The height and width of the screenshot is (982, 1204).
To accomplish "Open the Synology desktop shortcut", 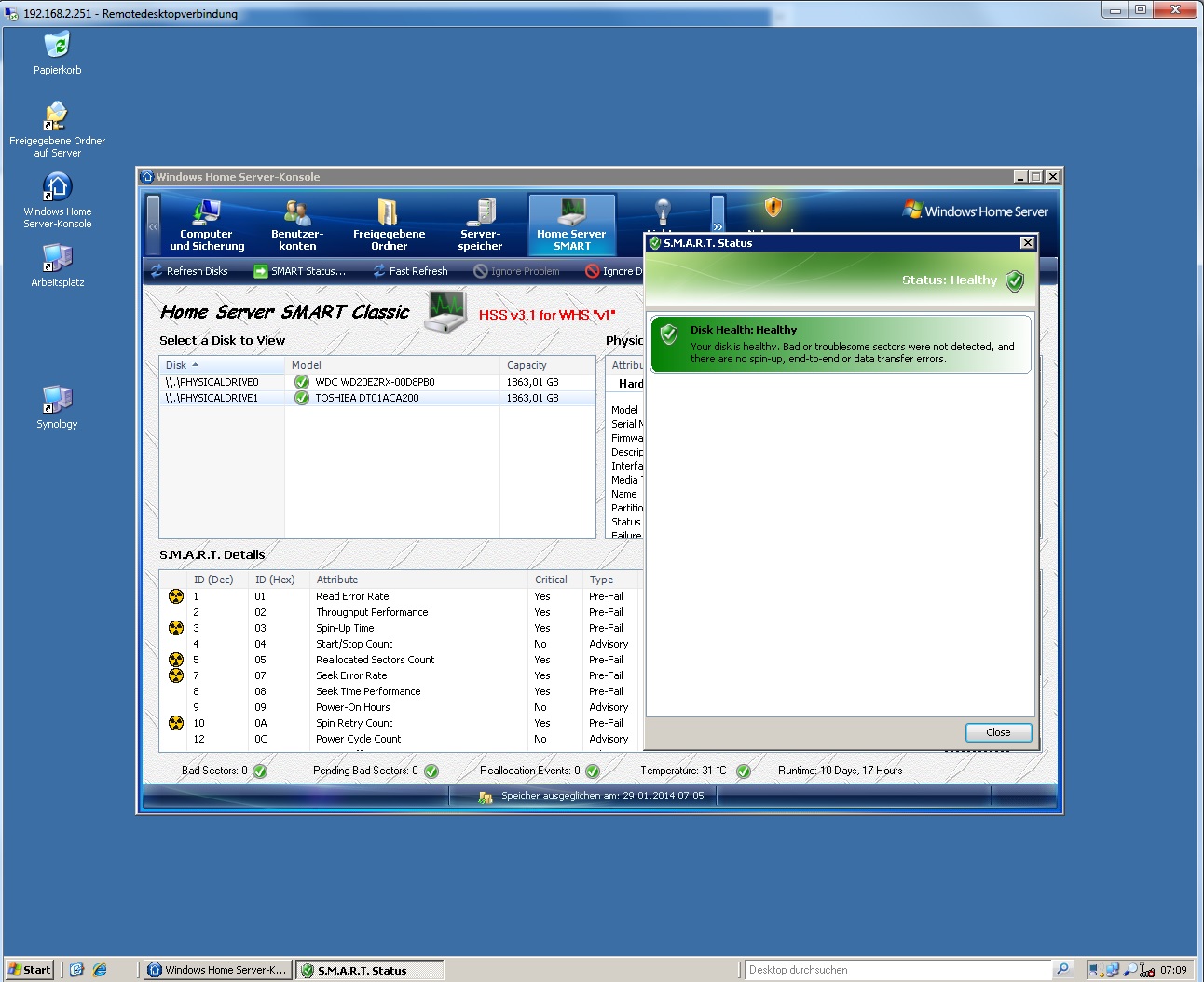I will pyautogui.click(x=57, y=406).
